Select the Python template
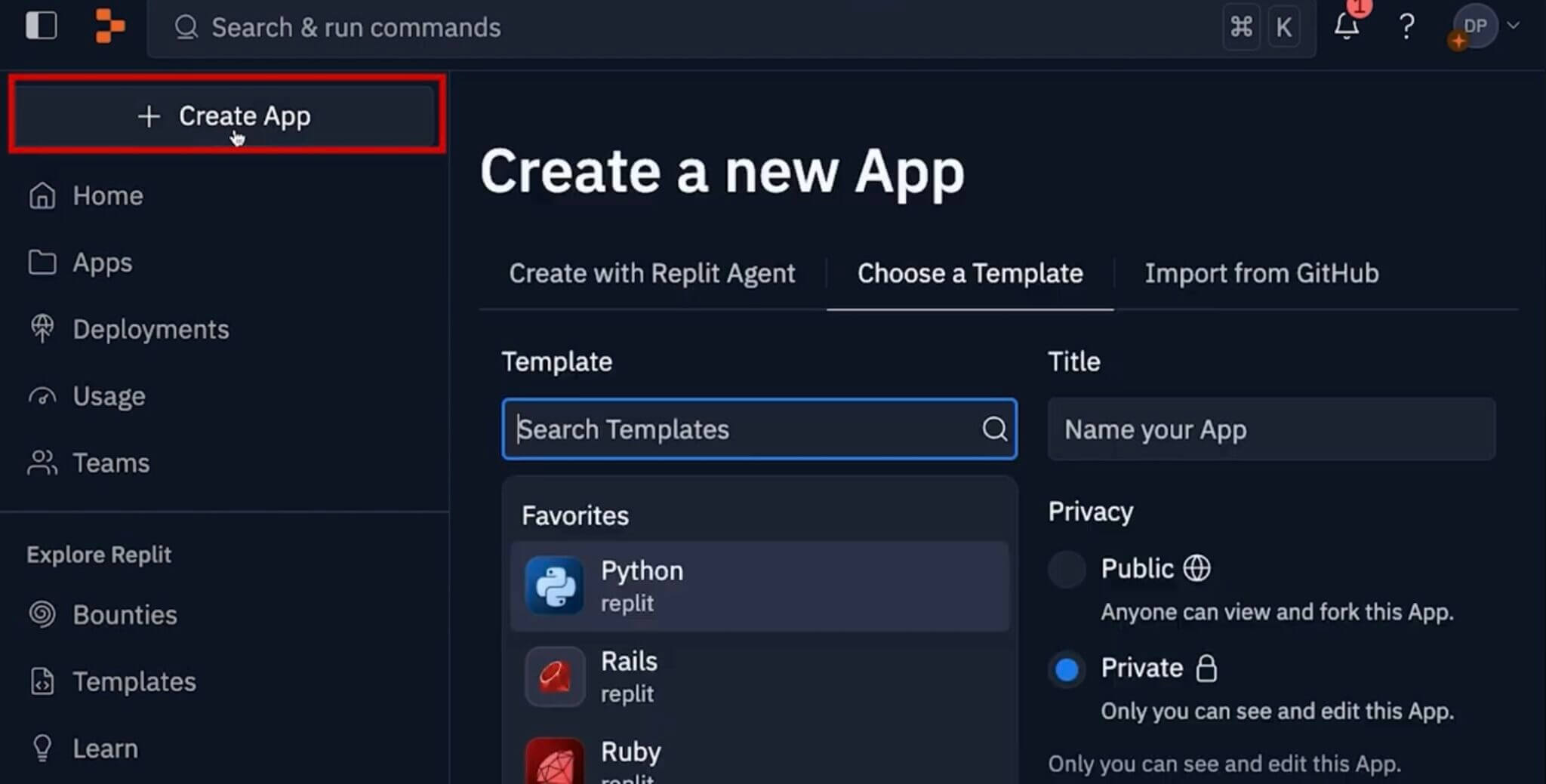The image size is (1546, 784). pyautogui.click(x=759, y=586)
